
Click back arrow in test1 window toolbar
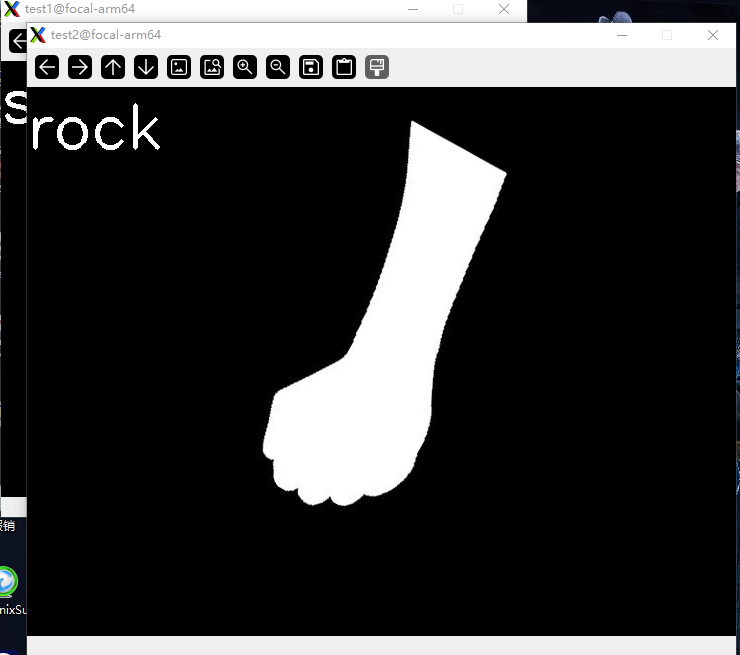coord(18,41)
